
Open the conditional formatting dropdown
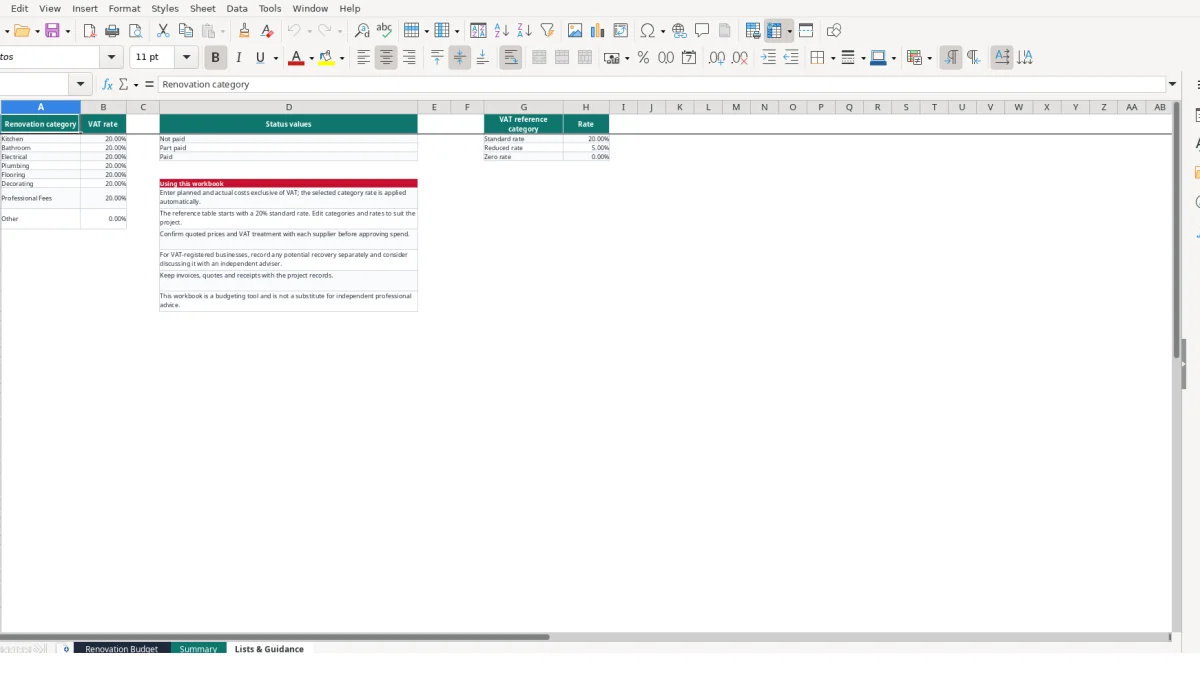coord(930,58)
